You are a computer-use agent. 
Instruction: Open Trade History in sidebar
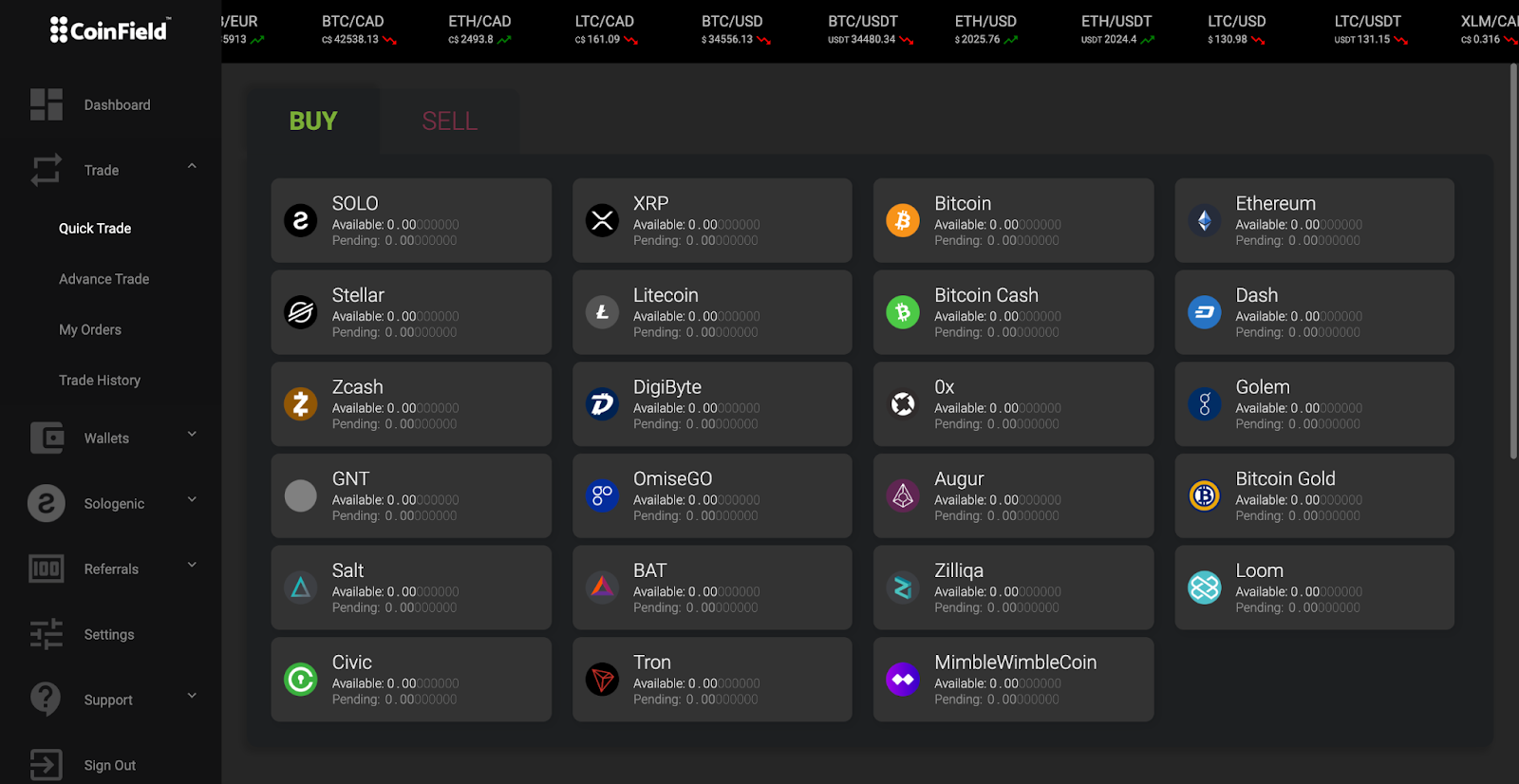(100, 380)
